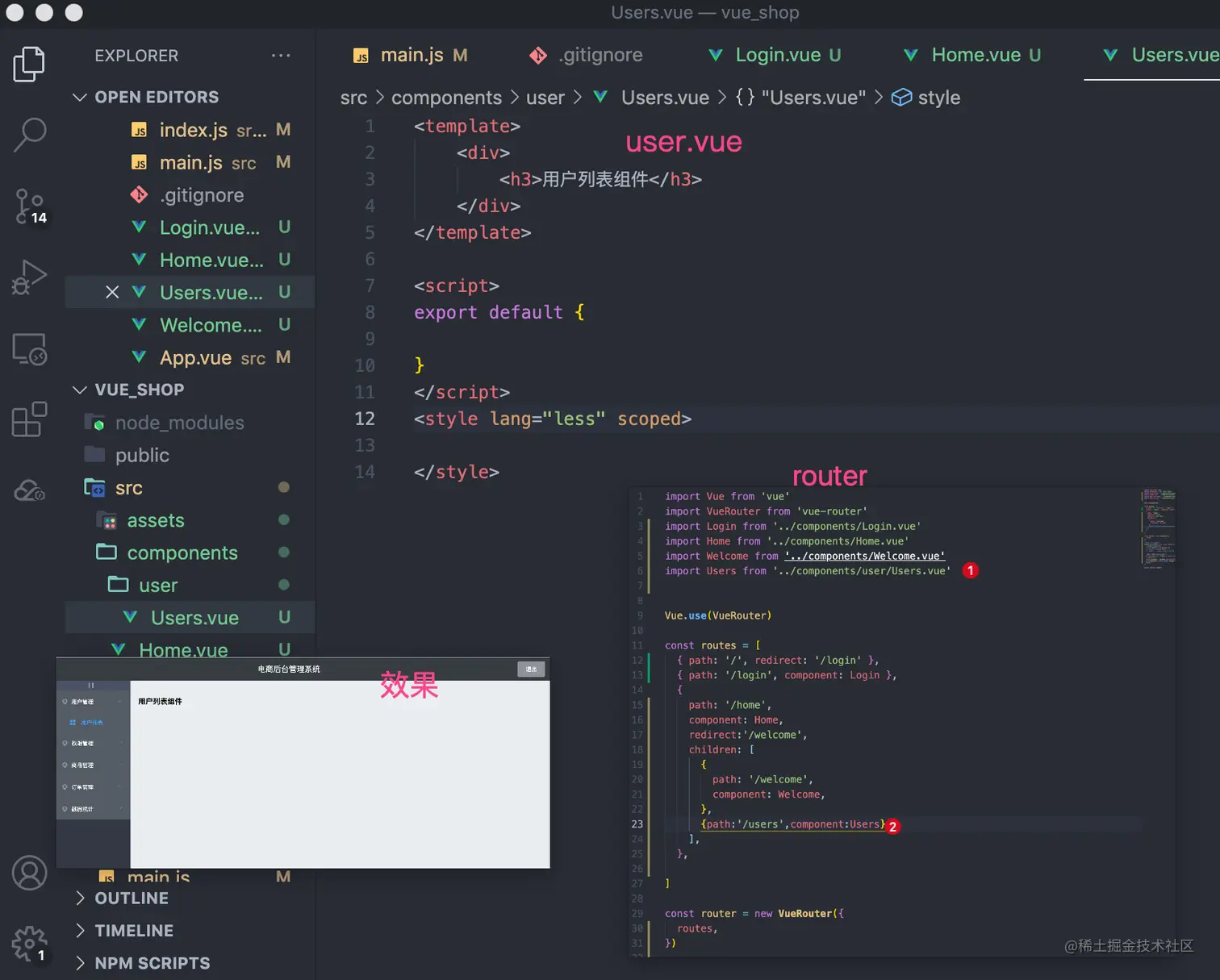
Task: Collapse the components folder
Action: pyautogui.click(x=190, y=553)
